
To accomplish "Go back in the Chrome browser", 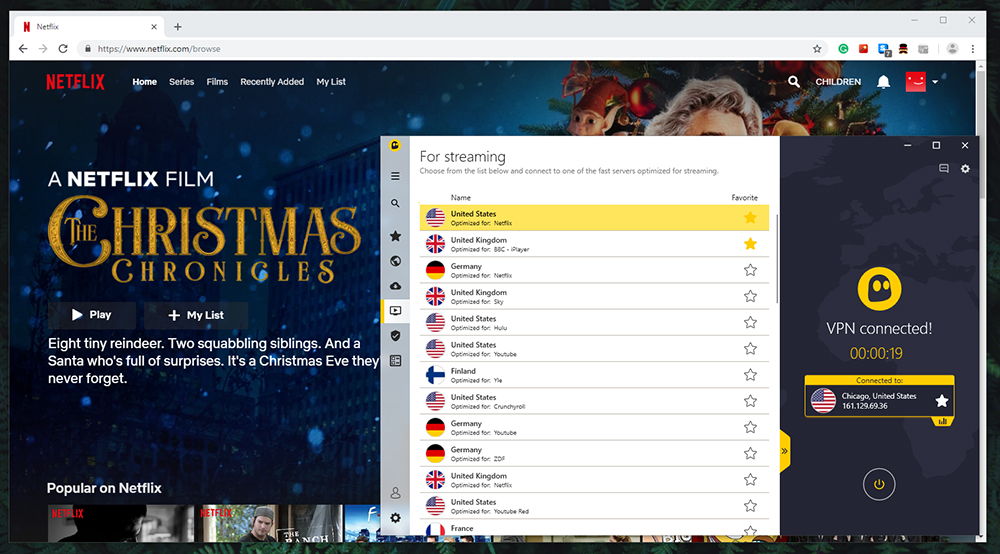I will pos(23,48).
